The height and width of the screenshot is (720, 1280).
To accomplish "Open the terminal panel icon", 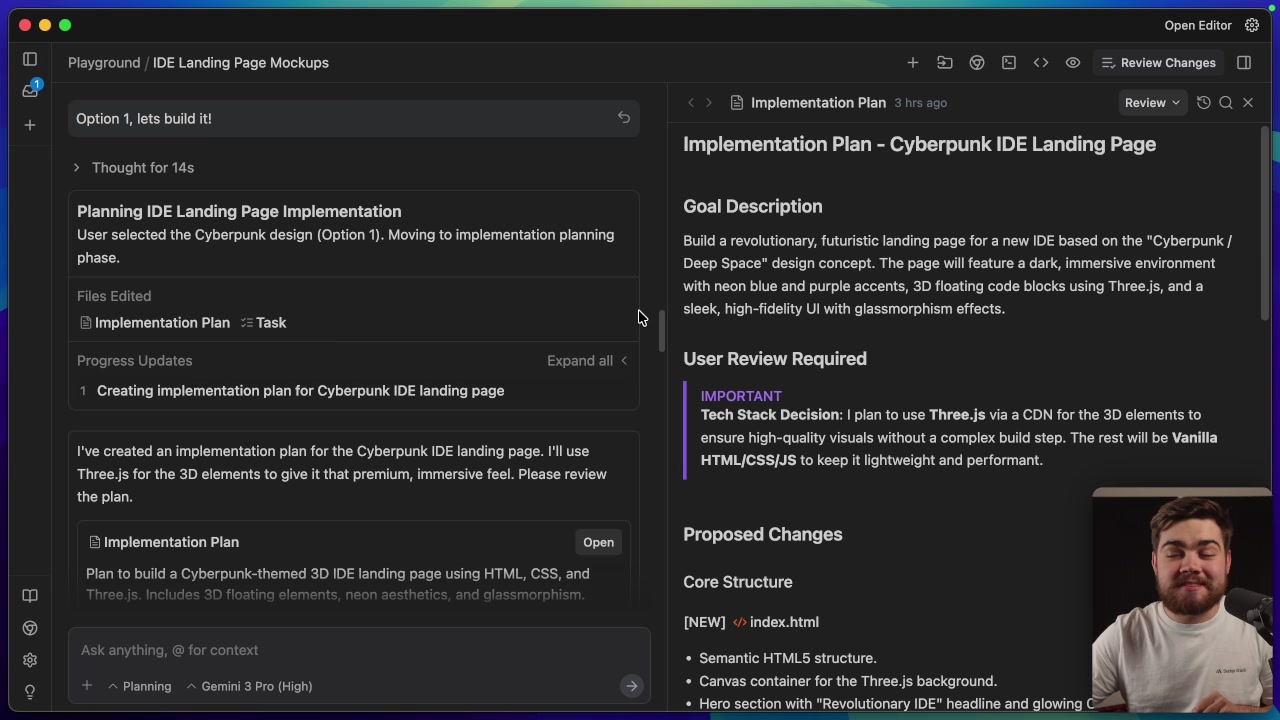I will tap(1009, 62).
